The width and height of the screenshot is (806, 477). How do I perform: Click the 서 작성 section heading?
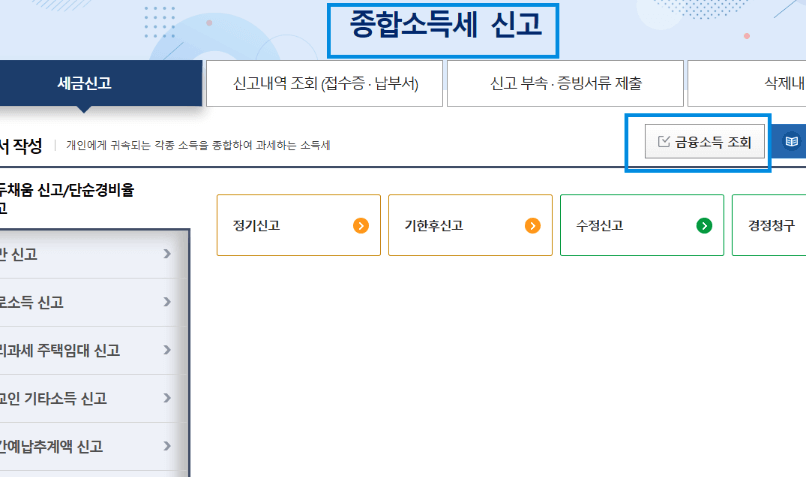[x=21, y=146]
